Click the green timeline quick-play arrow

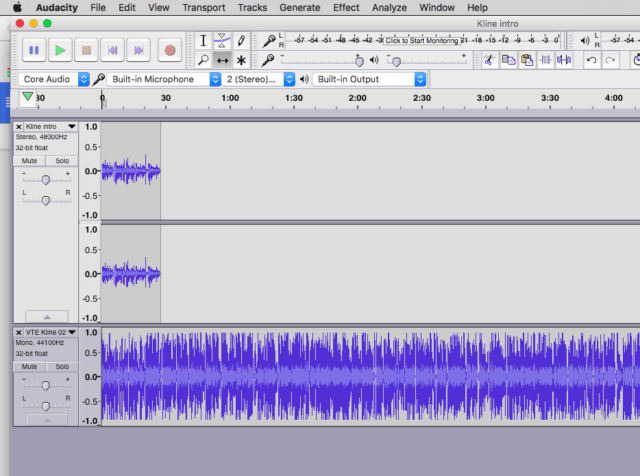point(28,97)
